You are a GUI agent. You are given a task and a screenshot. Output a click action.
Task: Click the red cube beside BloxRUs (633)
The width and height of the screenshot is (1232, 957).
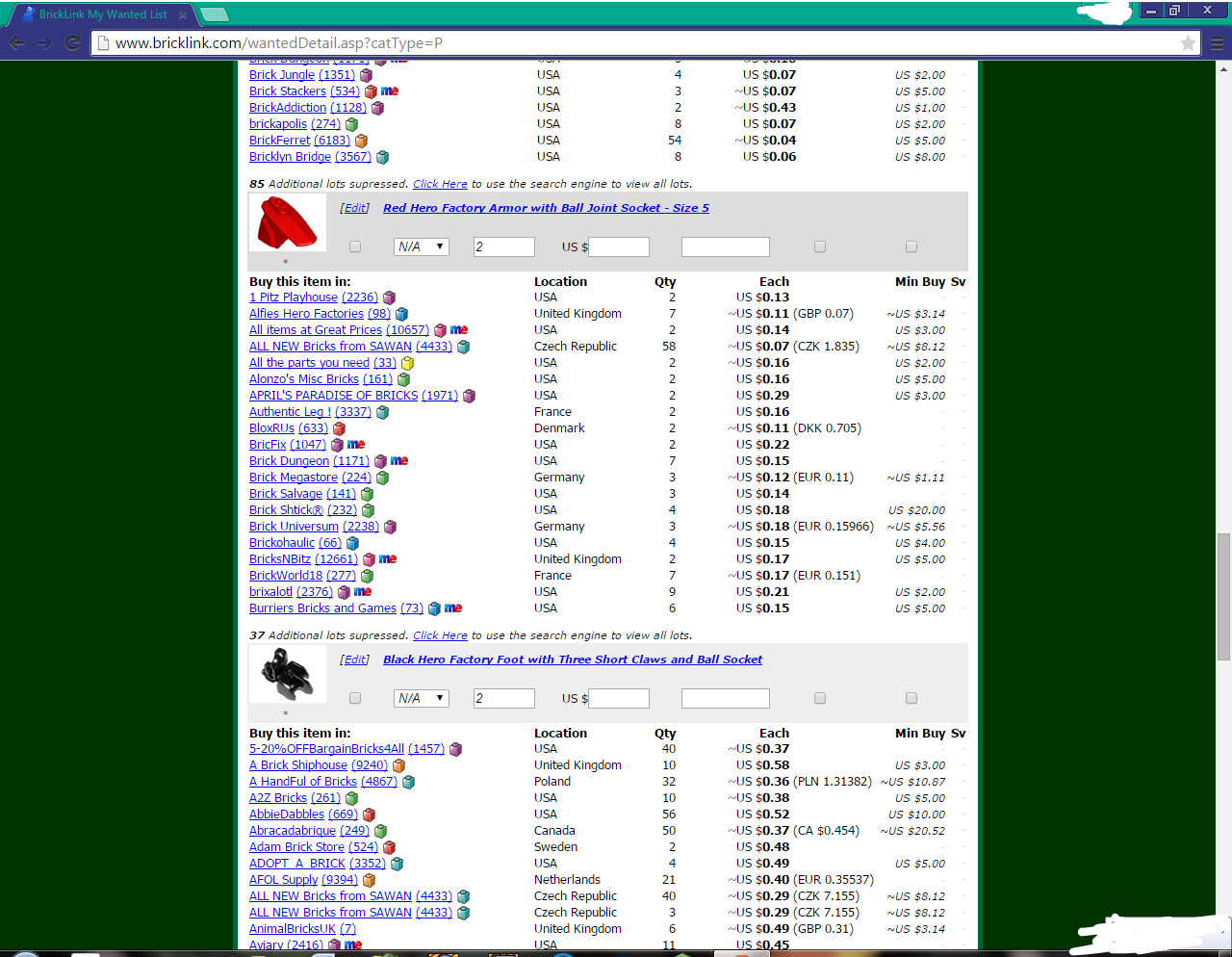pos(340,429)
